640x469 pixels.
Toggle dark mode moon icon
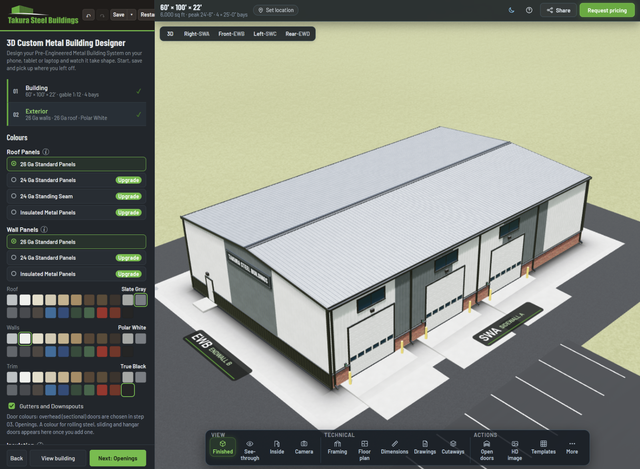(x=511, y=10)
